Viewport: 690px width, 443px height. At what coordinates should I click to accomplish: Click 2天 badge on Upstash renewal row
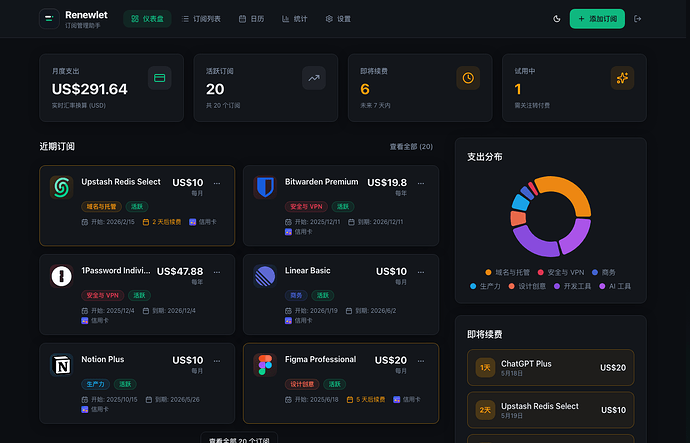coord(485,410)
